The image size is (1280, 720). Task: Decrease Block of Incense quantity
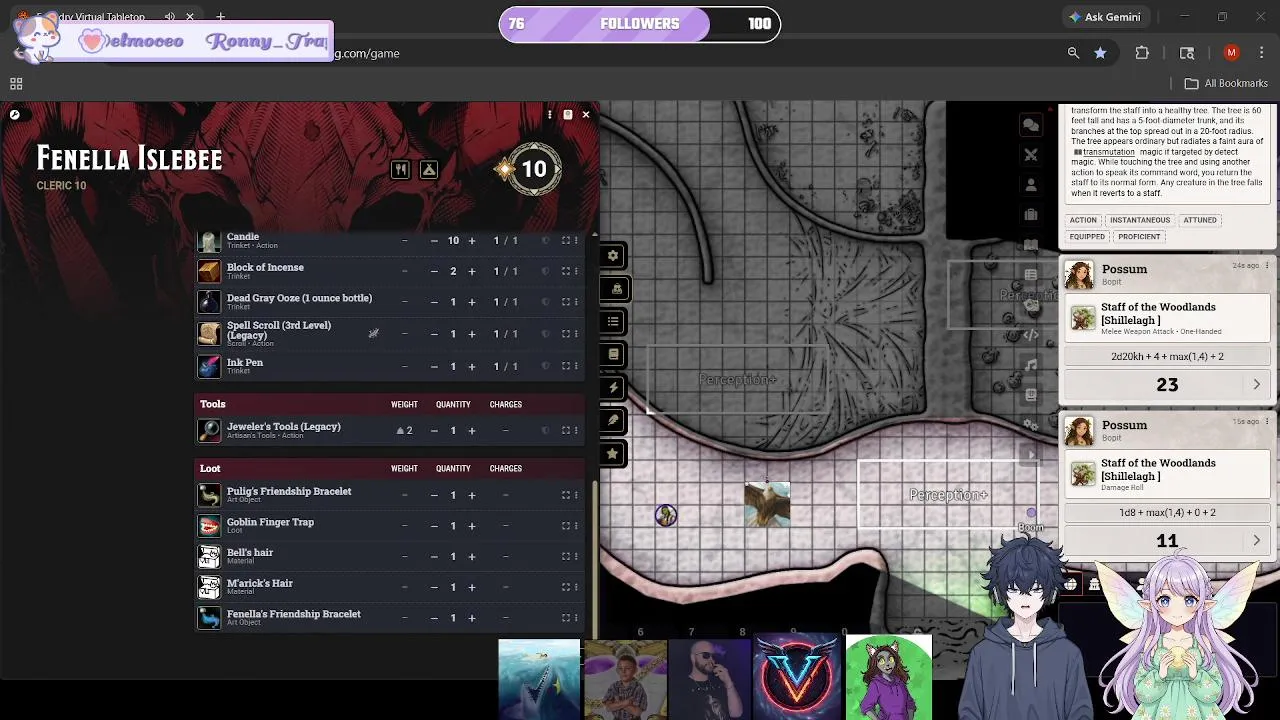click(x=434, y=271)
